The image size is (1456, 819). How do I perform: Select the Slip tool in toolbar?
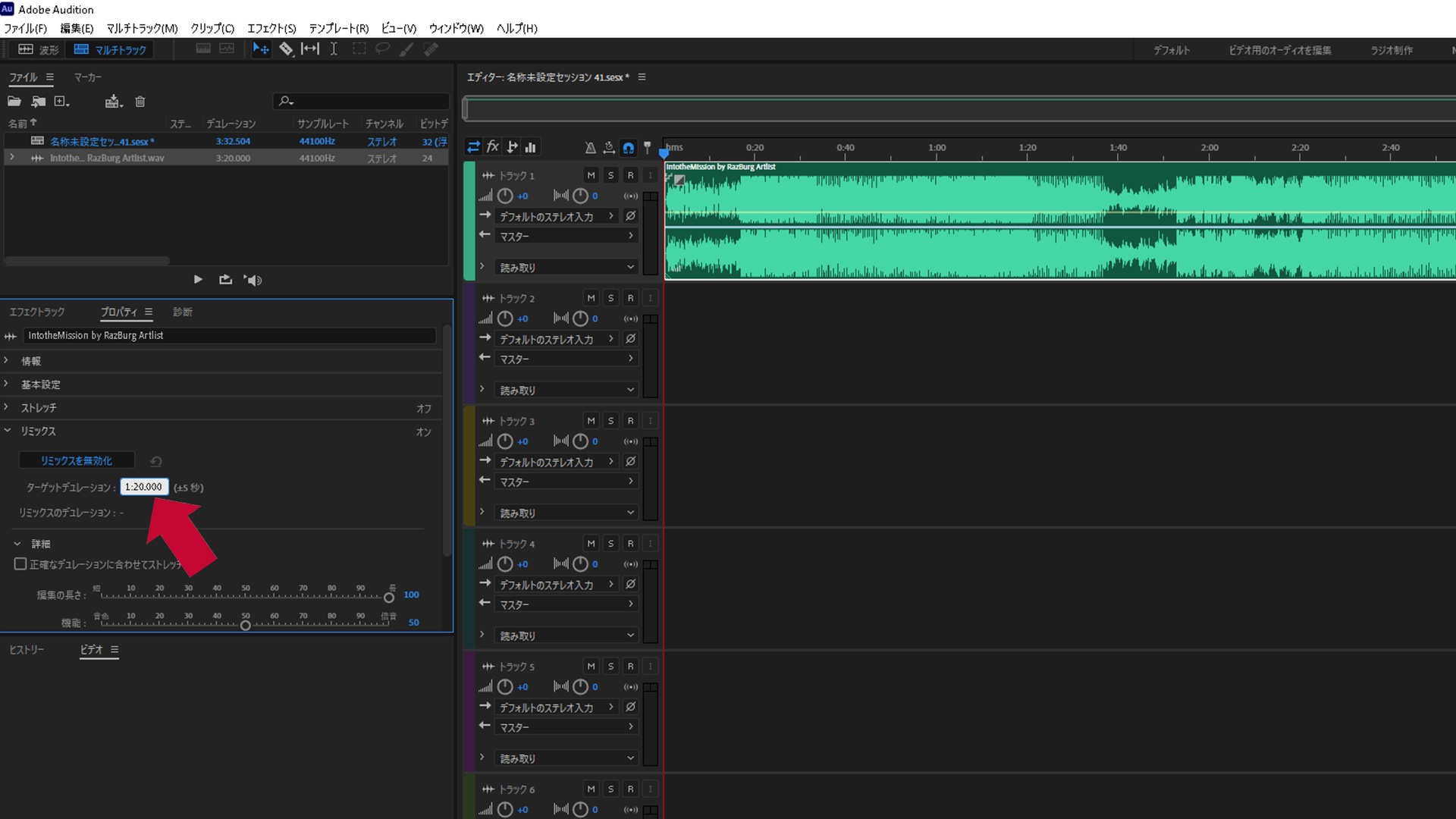pyautogui.click(x=310, y=49)
